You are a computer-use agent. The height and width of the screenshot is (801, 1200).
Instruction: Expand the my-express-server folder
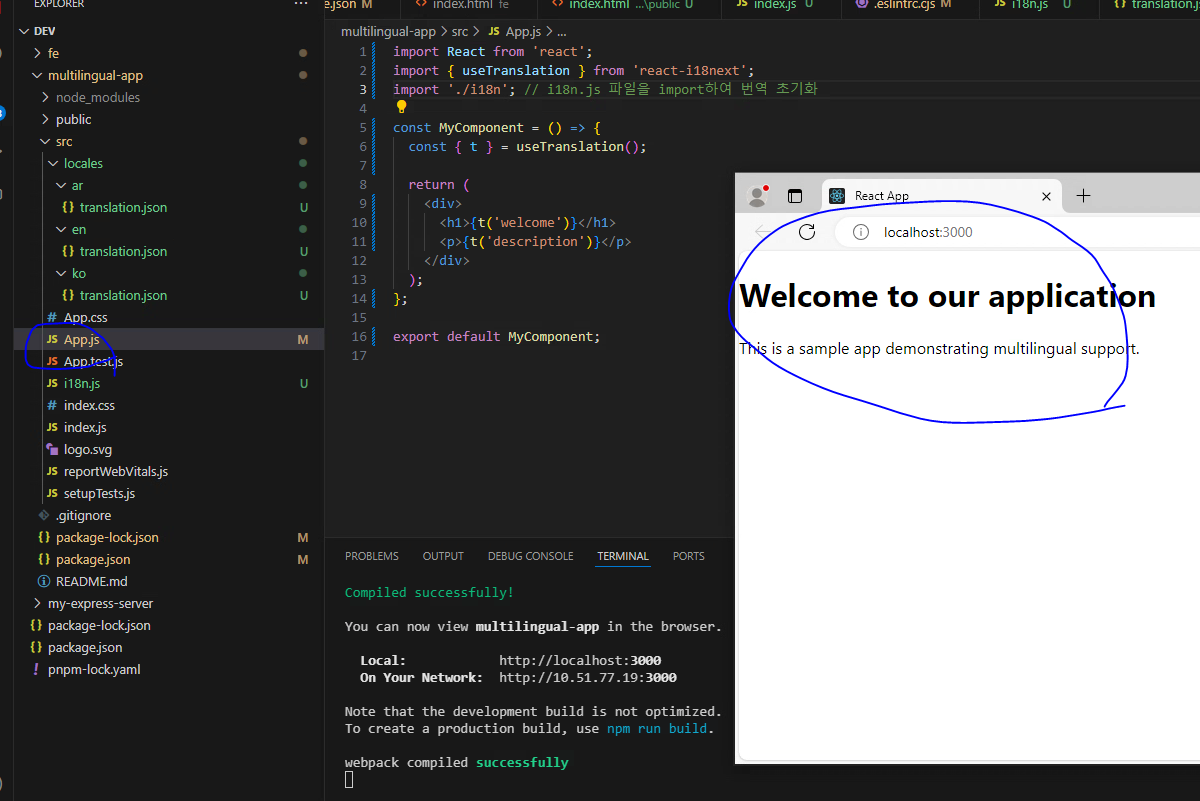pyautogui.click(x=38, y=603)
